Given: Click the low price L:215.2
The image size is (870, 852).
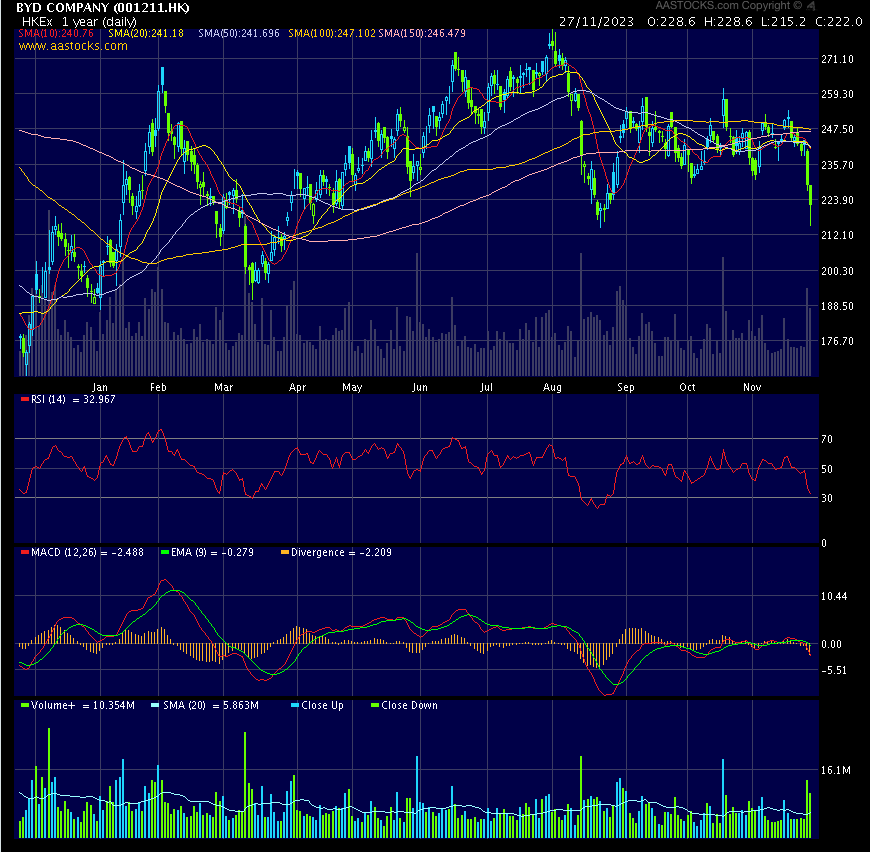Looking at the screenshot, I should pyautogui.click(x=783, y=22).
